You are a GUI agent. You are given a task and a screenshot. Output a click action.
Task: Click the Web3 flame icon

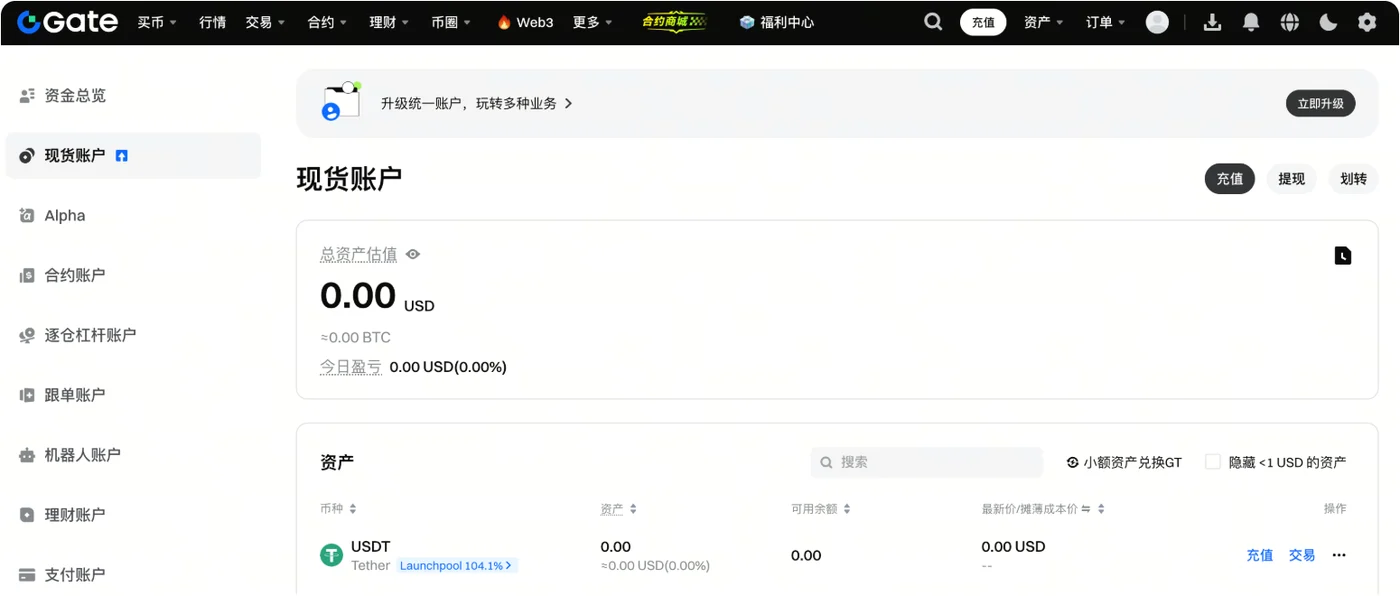pyautogui.click(x=504, y=22)
